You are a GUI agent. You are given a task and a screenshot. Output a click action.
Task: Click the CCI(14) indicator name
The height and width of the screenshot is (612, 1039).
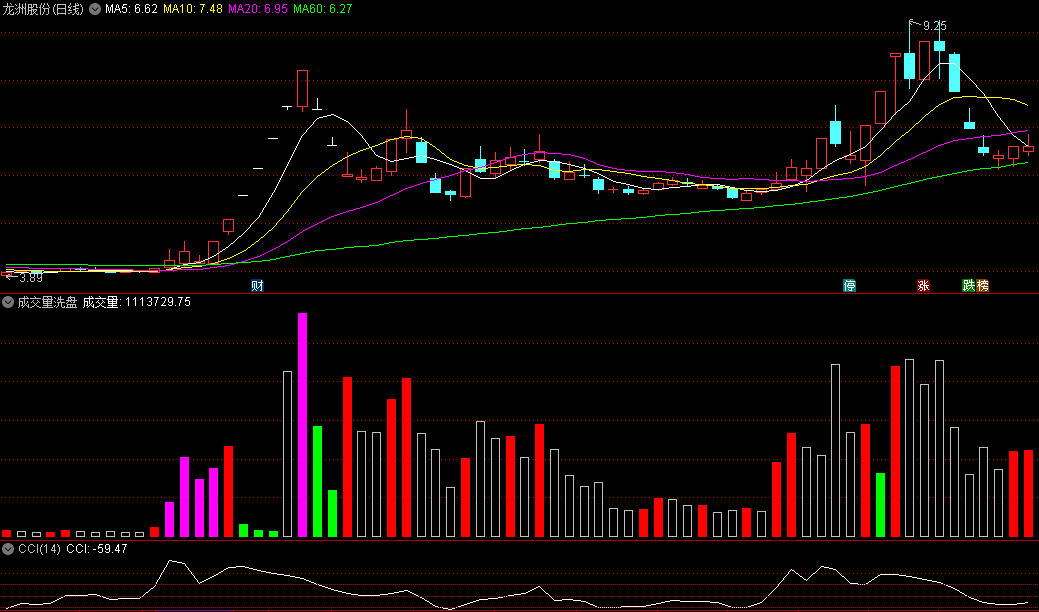(x=39, y=549)
